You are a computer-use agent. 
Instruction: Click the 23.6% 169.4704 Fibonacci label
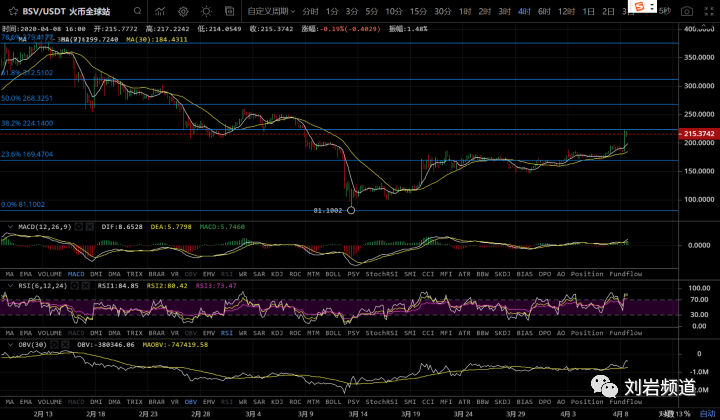click(x=27, y=154)
